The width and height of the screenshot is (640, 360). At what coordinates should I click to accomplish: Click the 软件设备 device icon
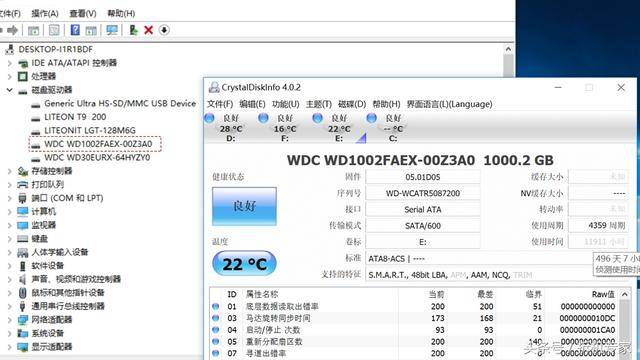pyautogui.click(x=23, y=266)
